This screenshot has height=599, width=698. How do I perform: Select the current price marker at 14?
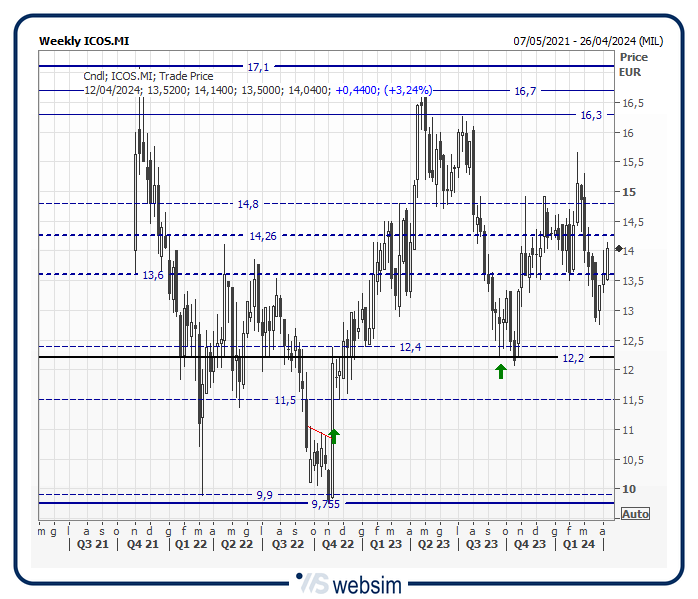(619, 248)
